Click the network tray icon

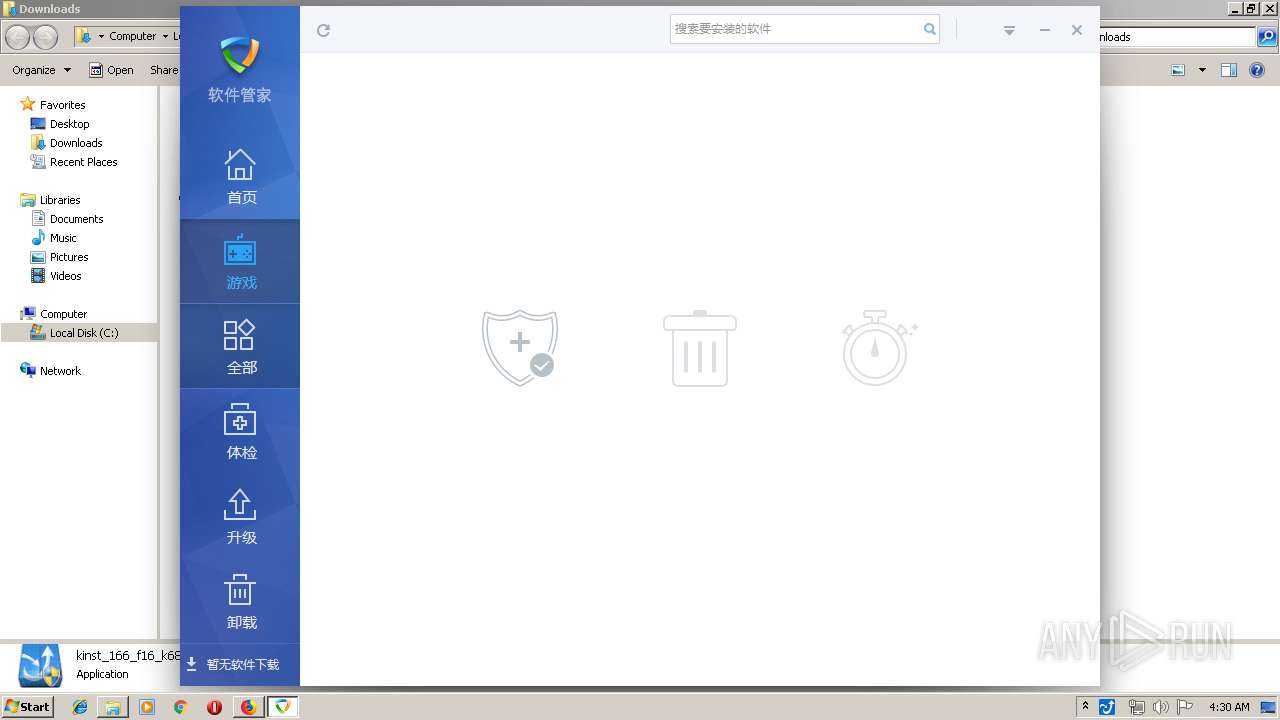click(1136, 708)
